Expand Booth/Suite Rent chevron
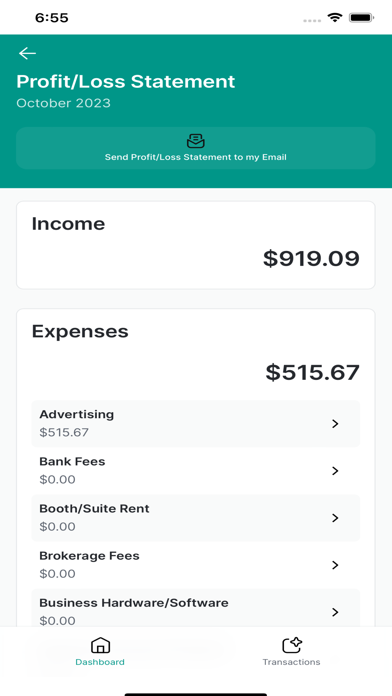The image size is (392, 696). tap(335, 518)
